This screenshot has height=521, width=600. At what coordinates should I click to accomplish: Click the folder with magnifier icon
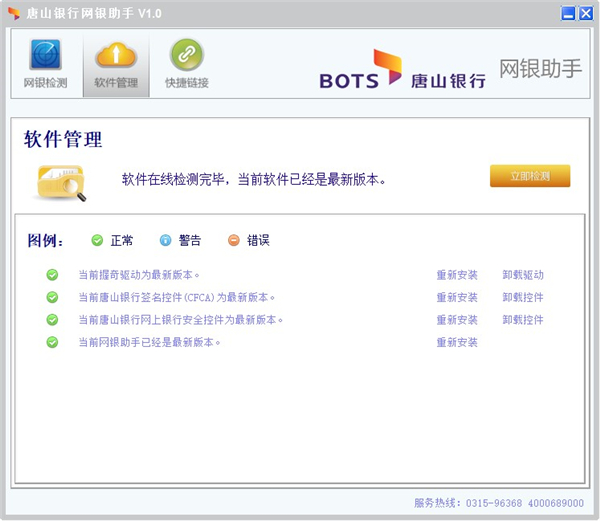click(62, 183)
